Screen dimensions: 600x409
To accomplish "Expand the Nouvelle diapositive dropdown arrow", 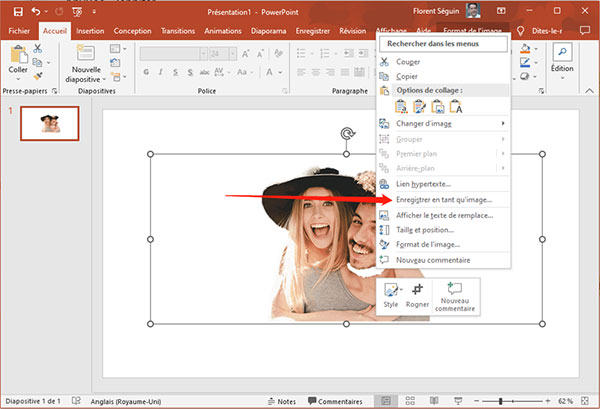I will click(x=104, y=80).
